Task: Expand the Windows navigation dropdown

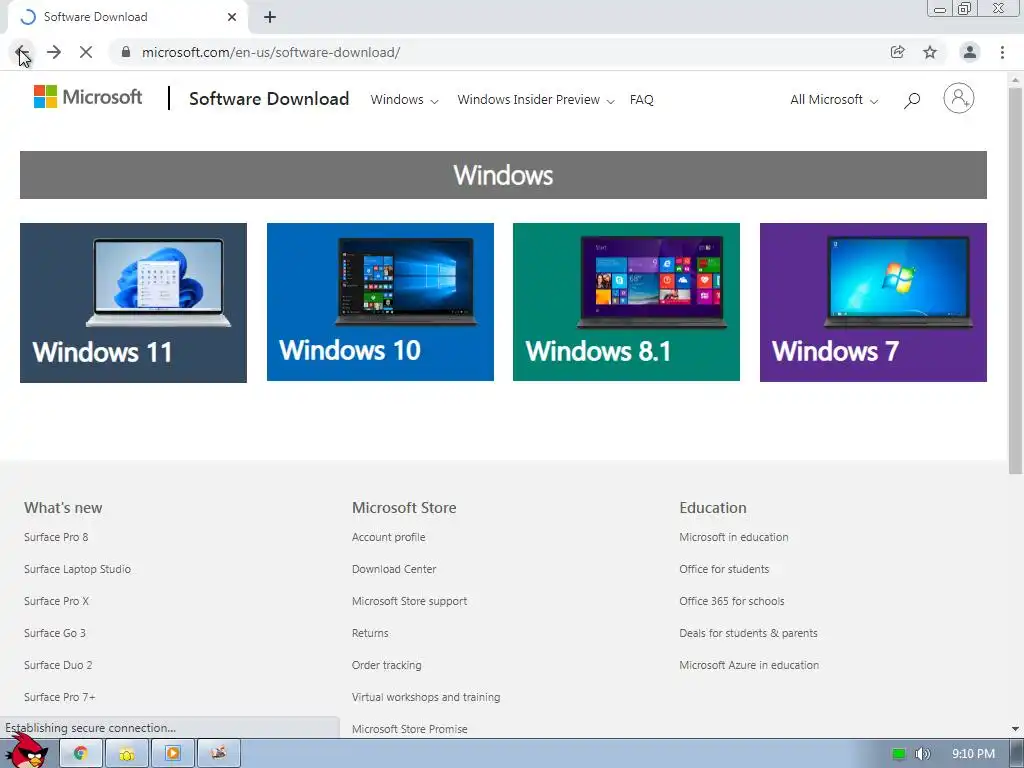Action: (x=404, y=100)
